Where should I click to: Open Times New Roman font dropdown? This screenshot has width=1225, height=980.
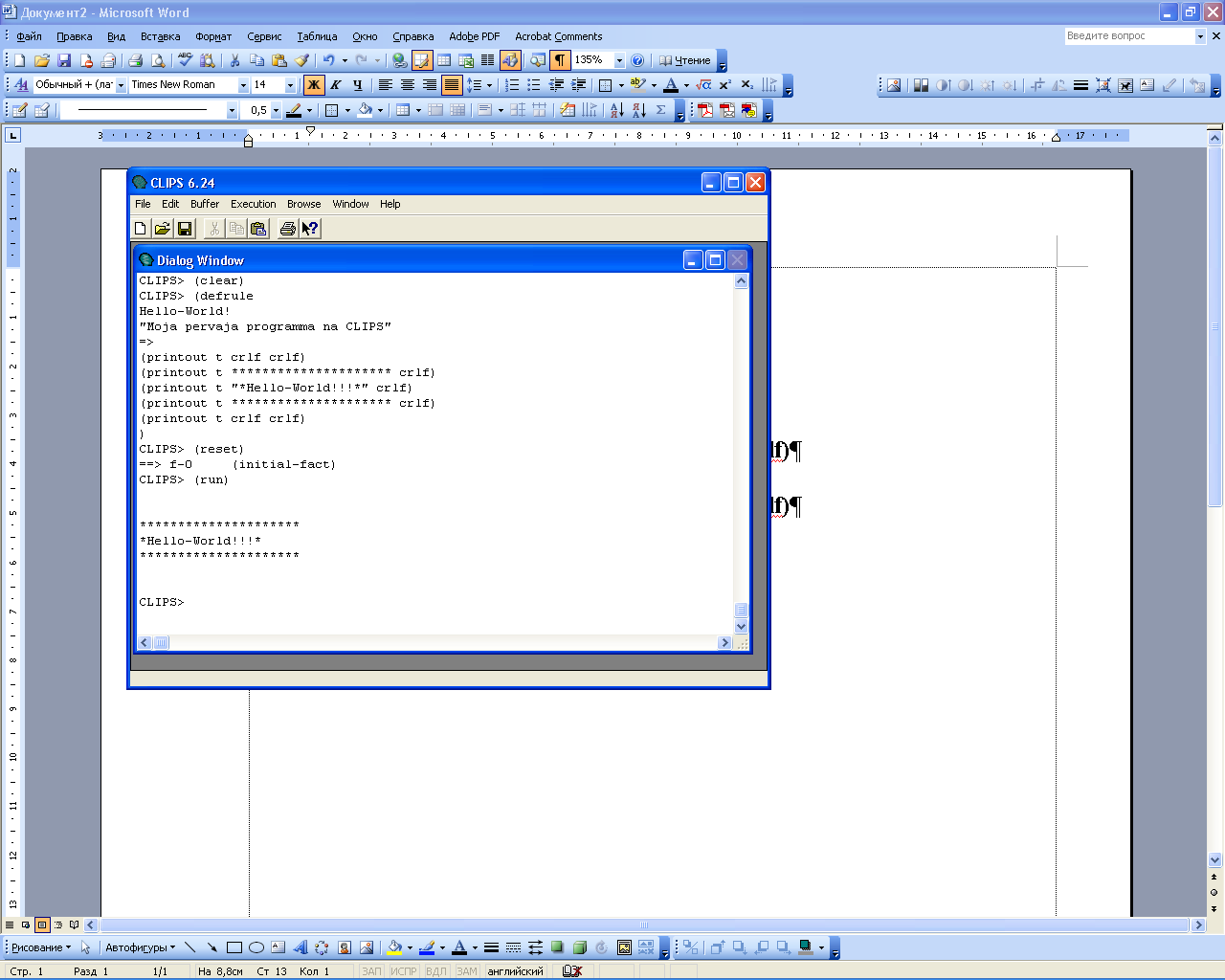point(243,85)
